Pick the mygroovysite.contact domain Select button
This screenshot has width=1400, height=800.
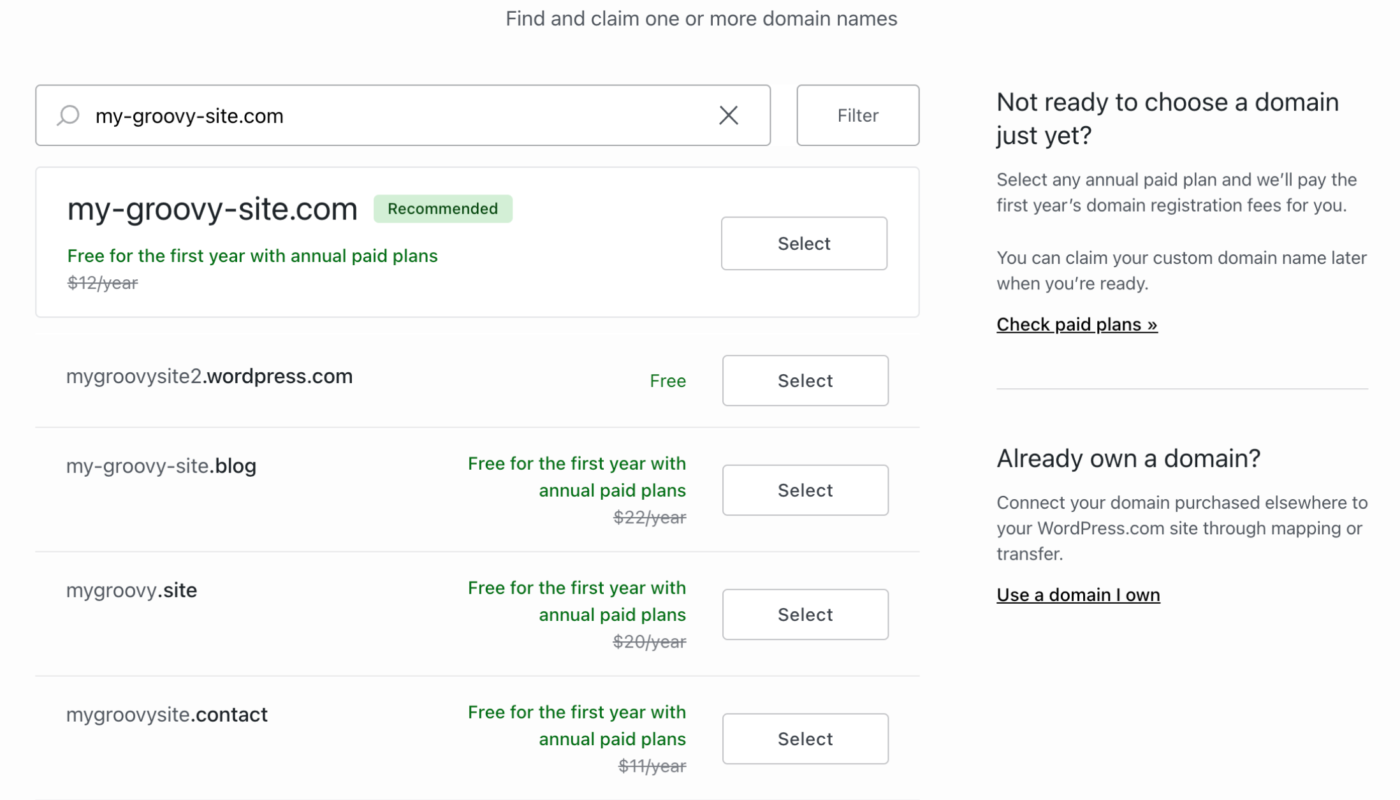(x=804, y=739)
